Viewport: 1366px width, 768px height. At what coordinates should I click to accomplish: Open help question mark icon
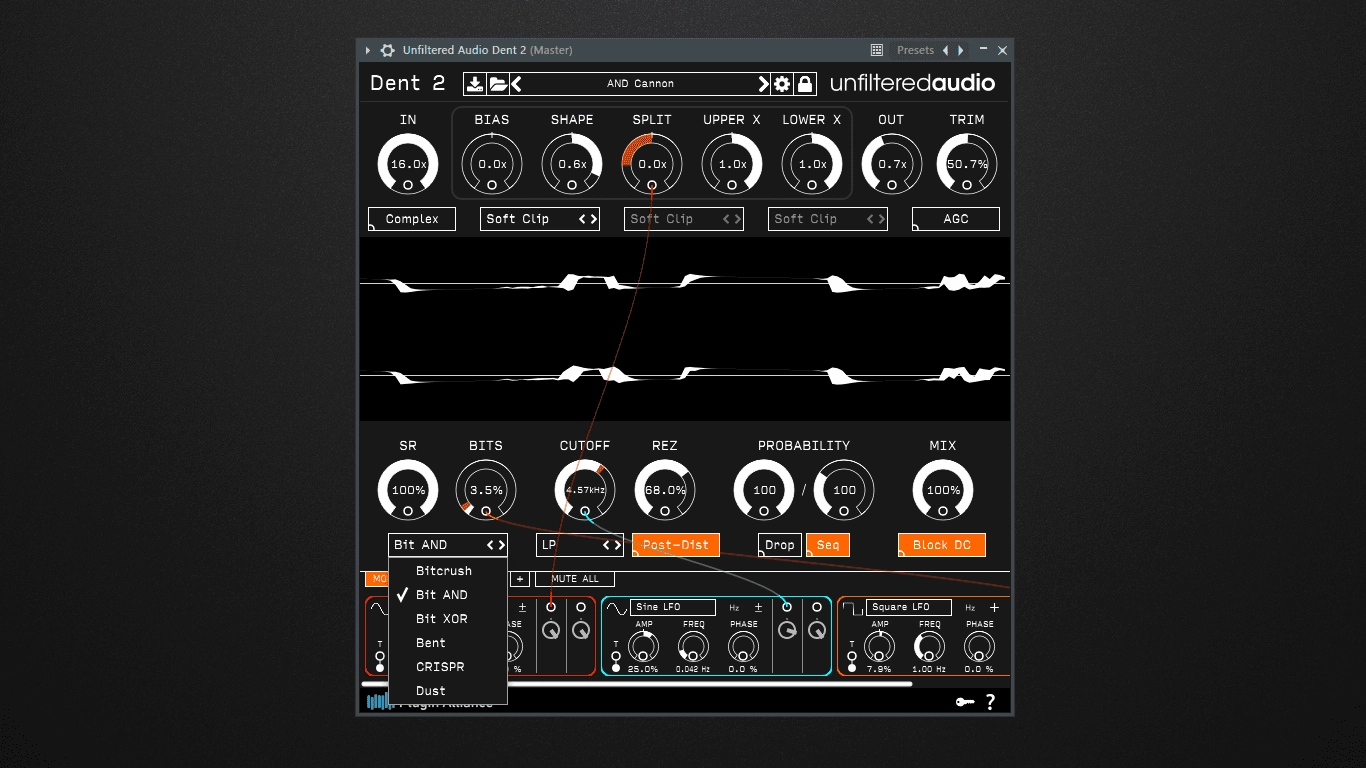[990, 702]
